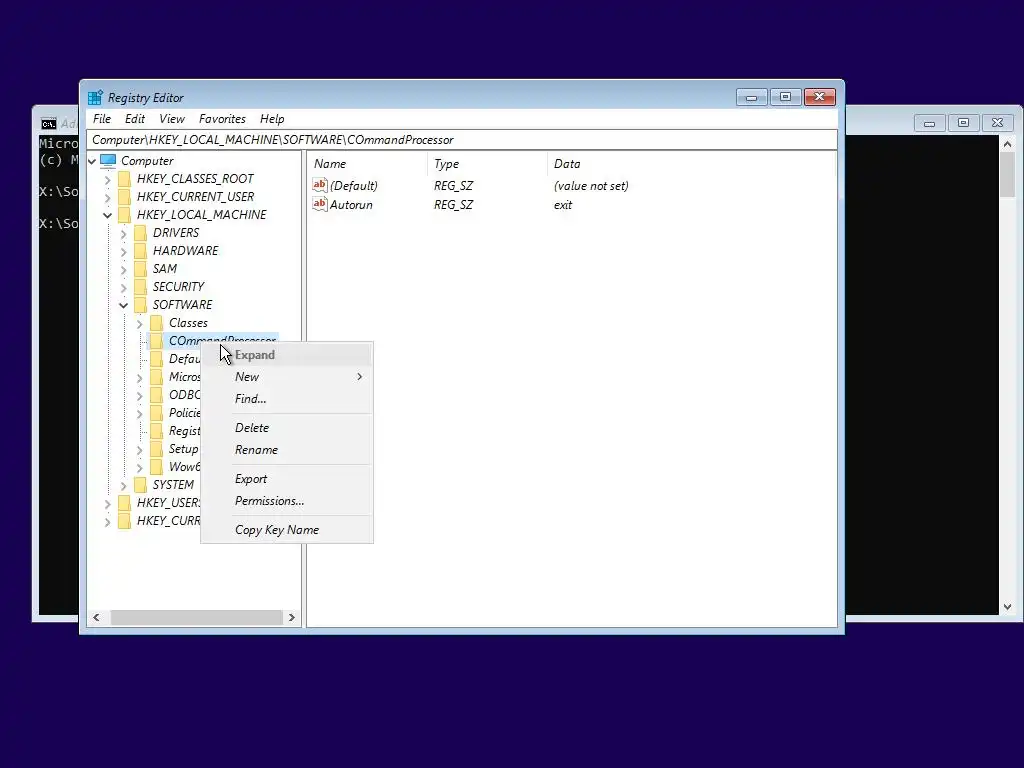
Task: Open the File menu
Action: point(102,119)
